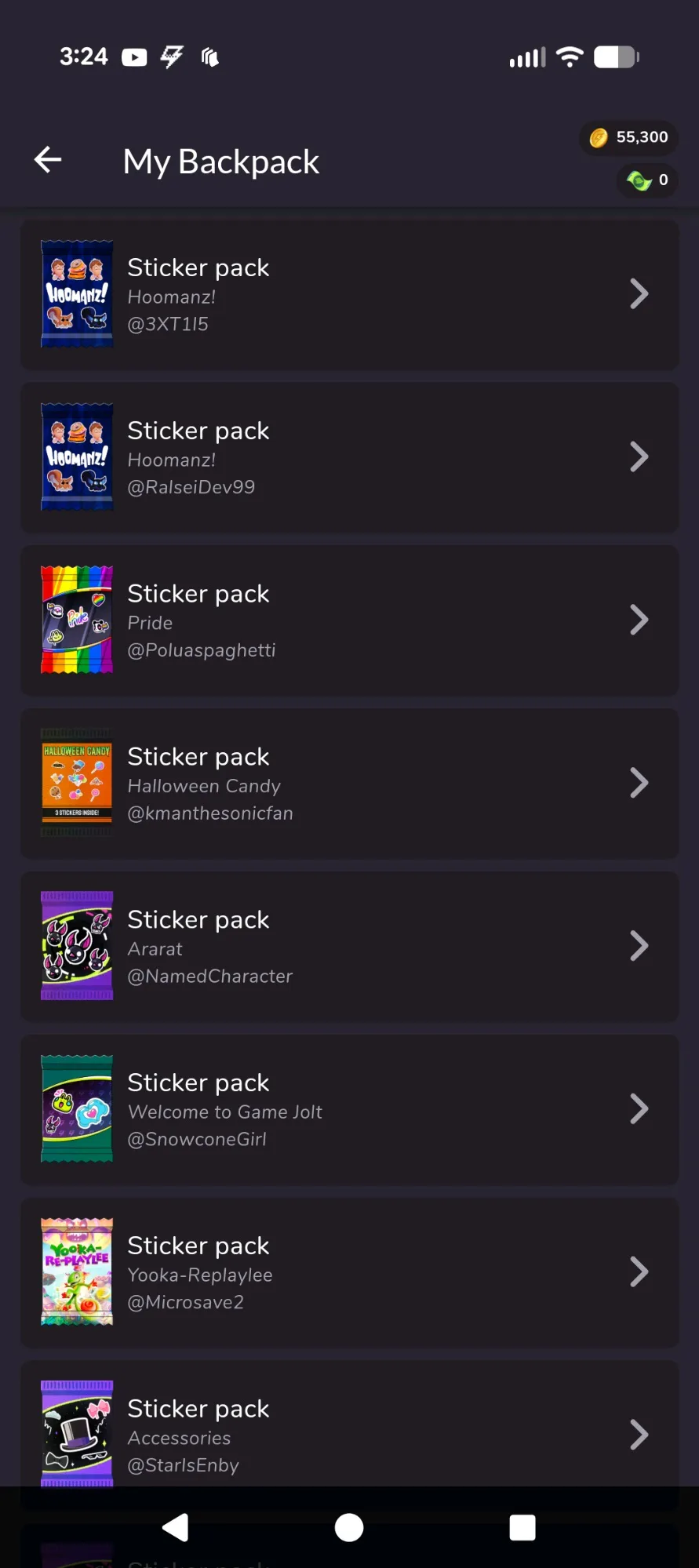Select Yooka-Replaylee sticker pack title
The height and width of the screenshot is (1568, 699).
click(x=198, y=1246)
